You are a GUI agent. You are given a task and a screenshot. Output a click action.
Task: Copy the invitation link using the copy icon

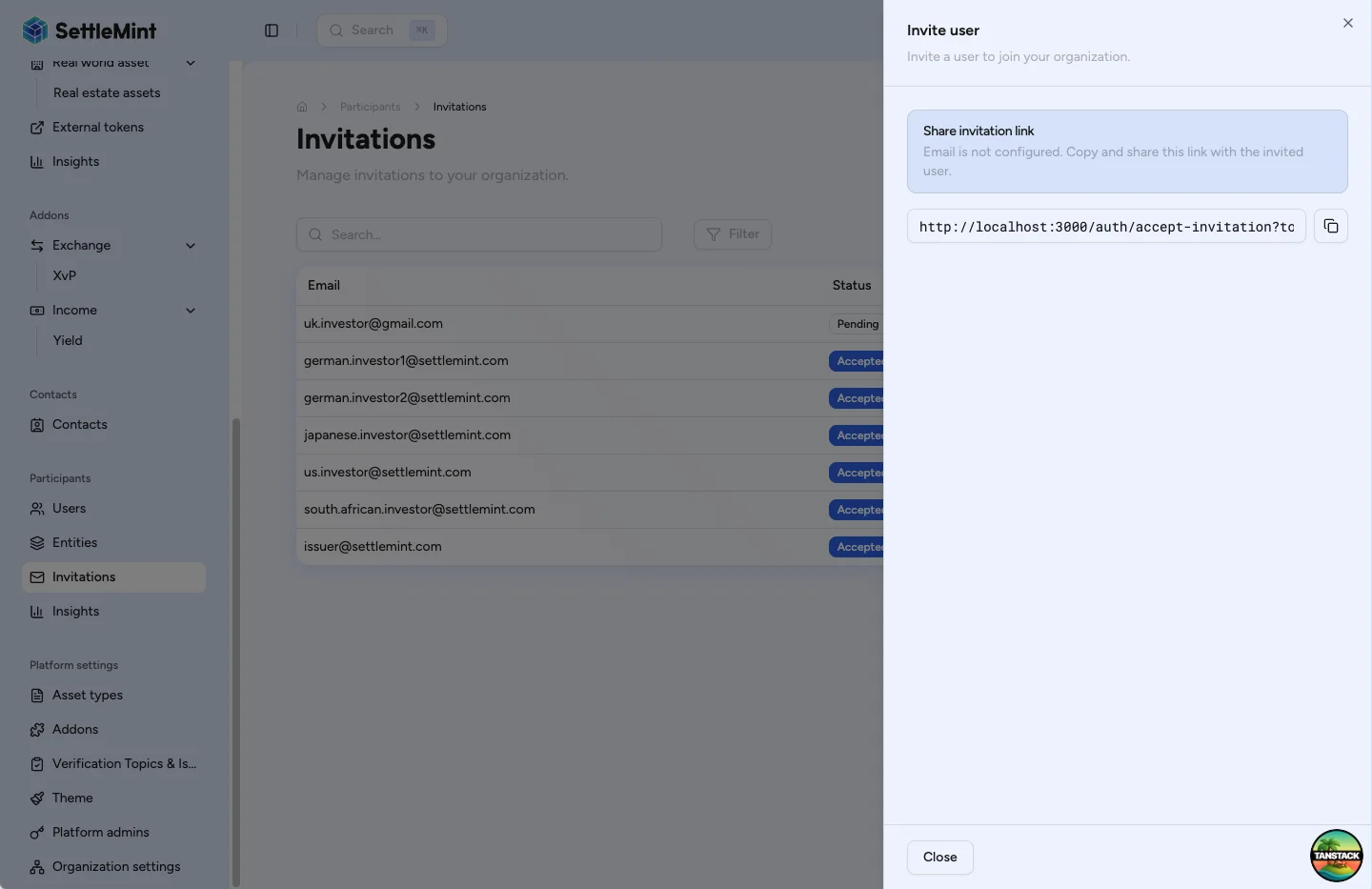coord(1331,226)
